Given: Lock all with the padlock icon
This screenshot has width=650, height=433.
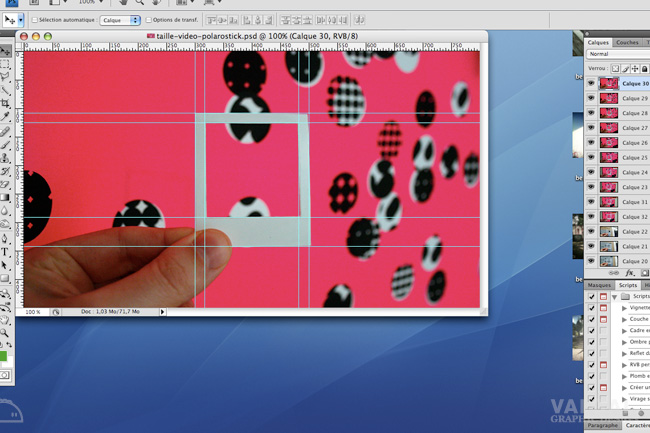Looking at the screenshot, I should (x=645, y=69).
